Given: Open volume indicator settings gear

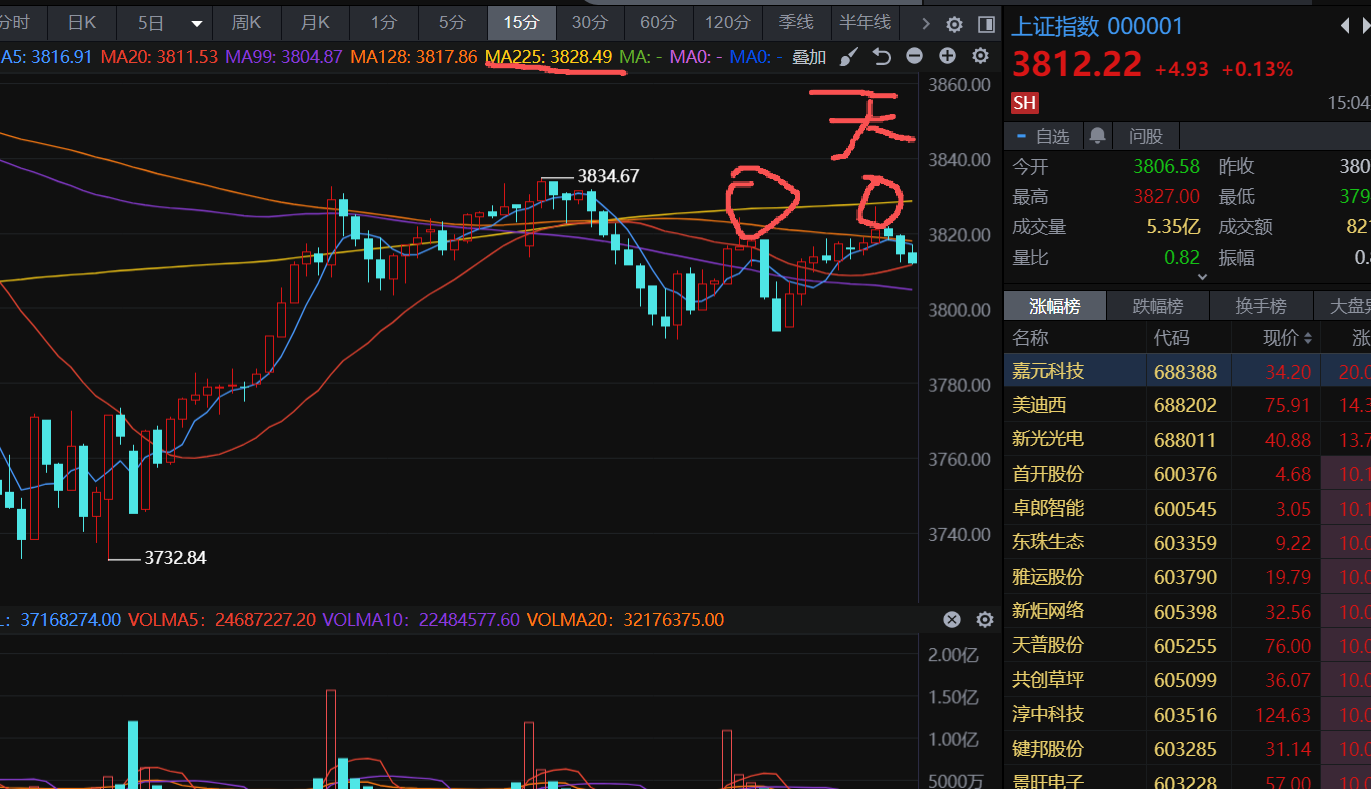Looking at the screenshot, I should pyautogui.click(x=984, y=620).
